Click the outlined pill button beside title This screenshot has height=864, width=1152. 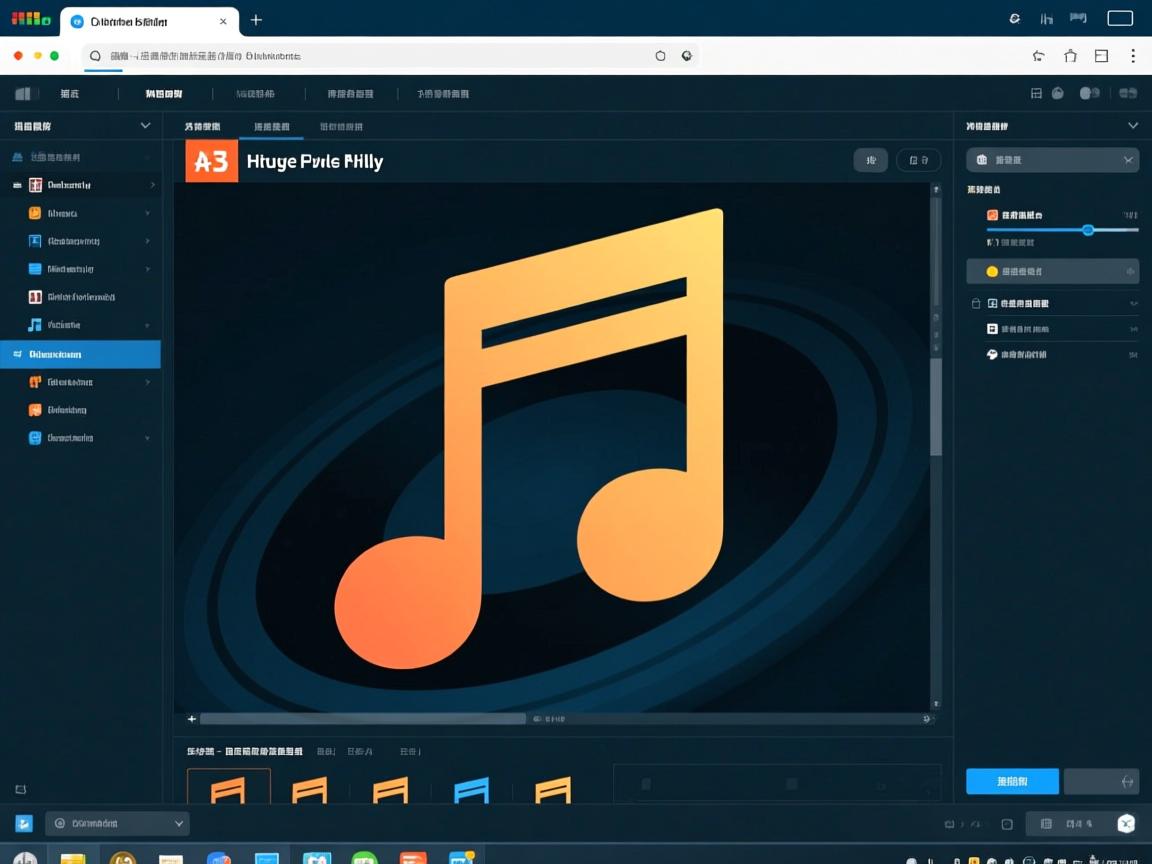coord(918,160)
